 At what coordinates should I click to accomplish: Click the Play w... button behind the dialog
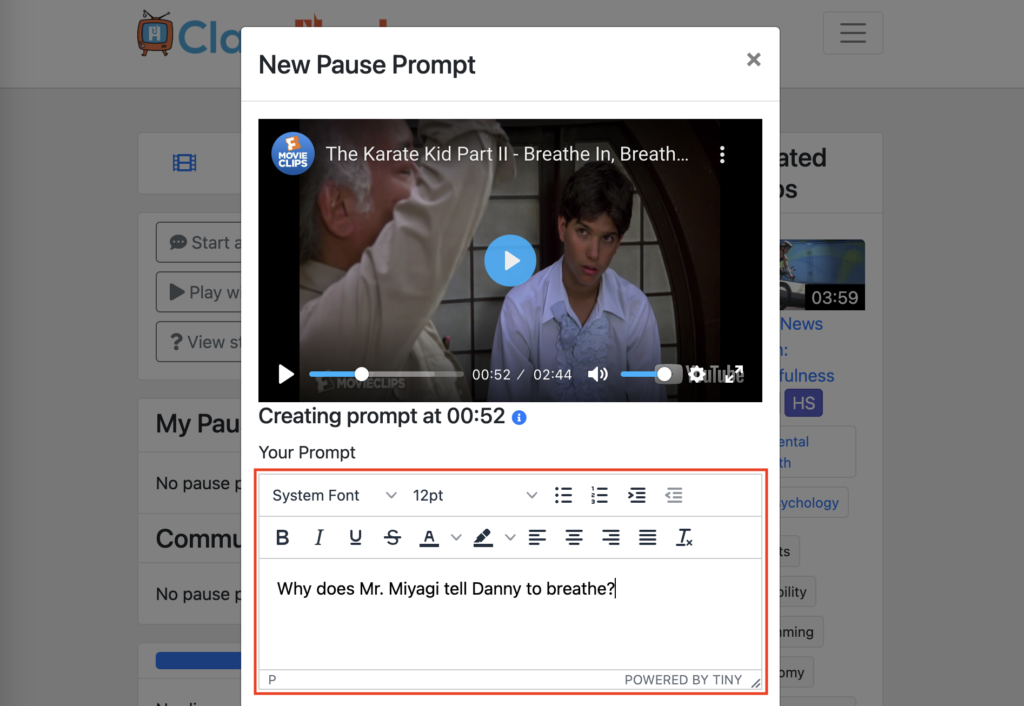click(x=199, y=292)
